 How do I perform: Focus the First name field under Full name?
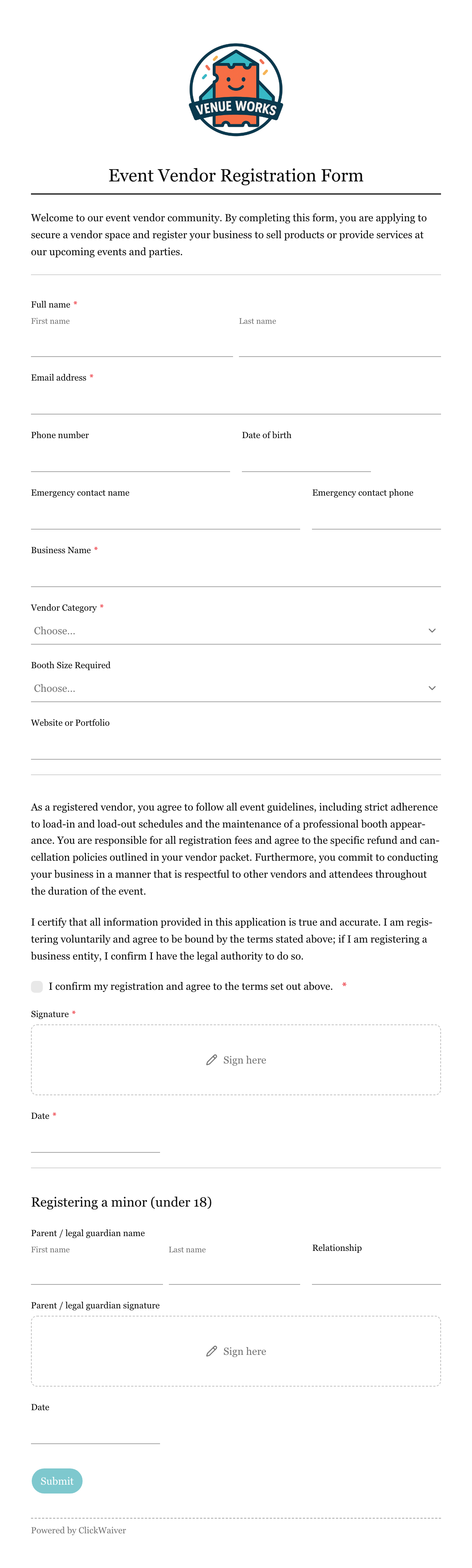[x=132, y=343]
